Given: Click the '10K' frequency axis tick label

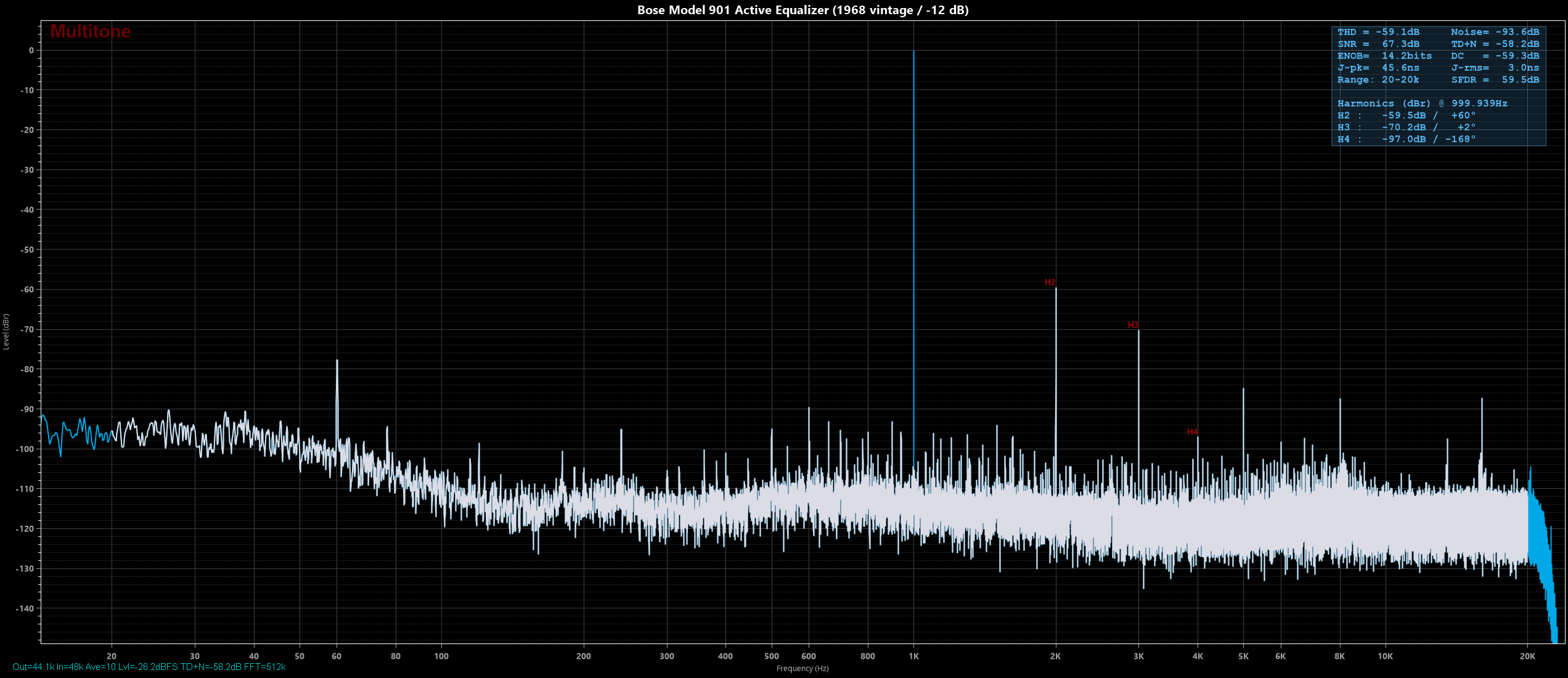Looking at the screenshot, I should coord(1385,656).
